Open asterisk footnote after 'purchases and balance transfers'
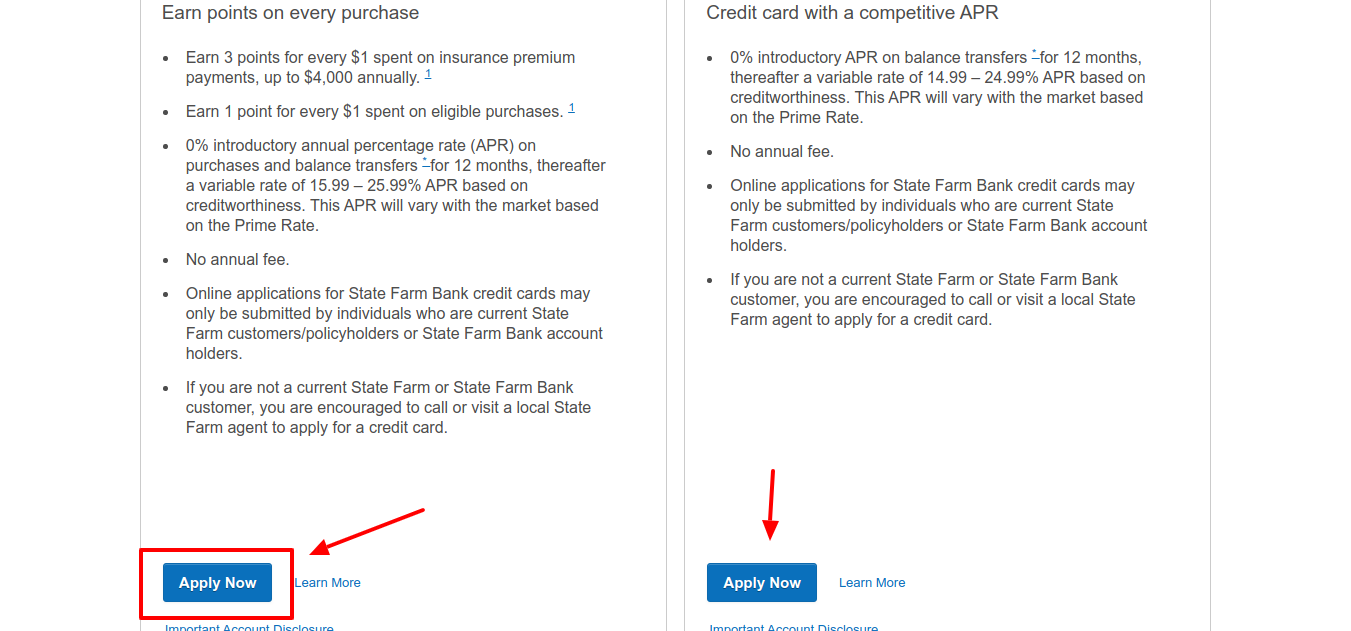Viewport: 1351px width, 631px height. pyautogui.click(x=425, y=162)
